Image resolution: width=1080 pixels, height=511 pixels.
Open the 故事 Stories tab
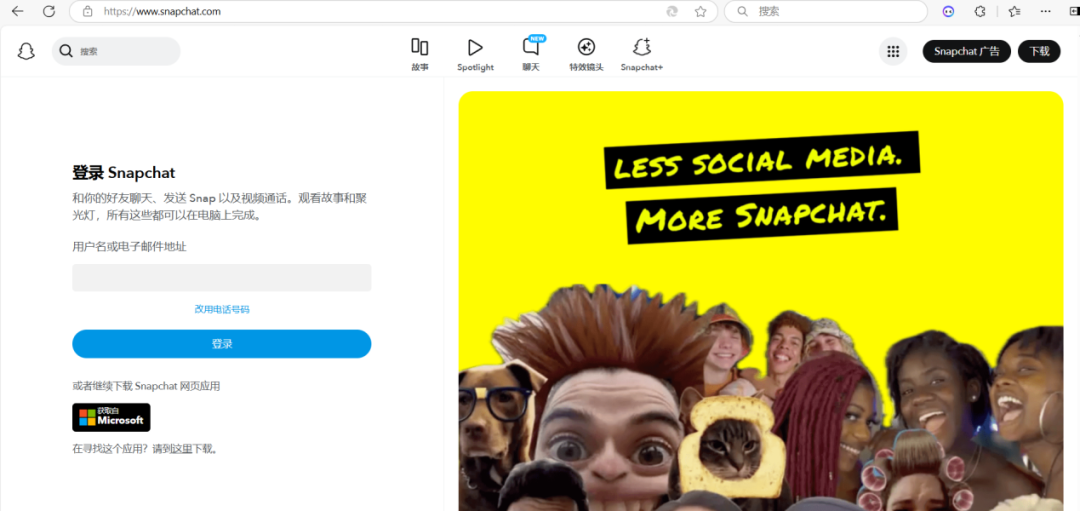pyautogui.click(x=420, y=55)
